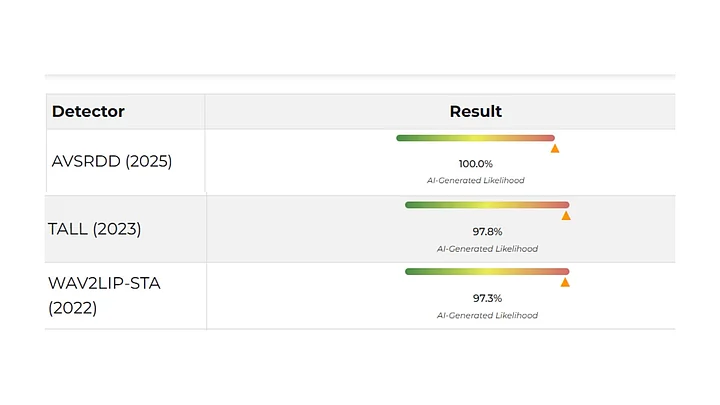Click the orange triangle marker for TALL
The width and height of the screenshot is (720, 405).
pyautogui.click(x=566, y=215)
